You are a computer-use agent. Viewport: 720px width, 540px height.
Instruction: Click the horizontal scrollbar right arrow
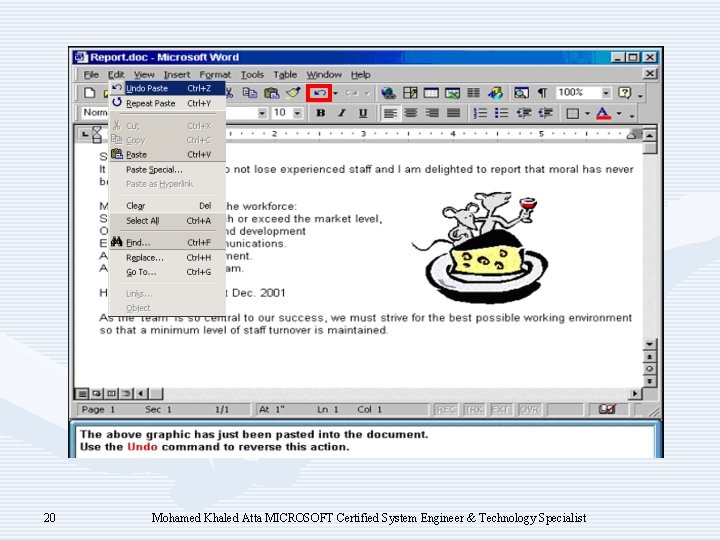[635, 394]
